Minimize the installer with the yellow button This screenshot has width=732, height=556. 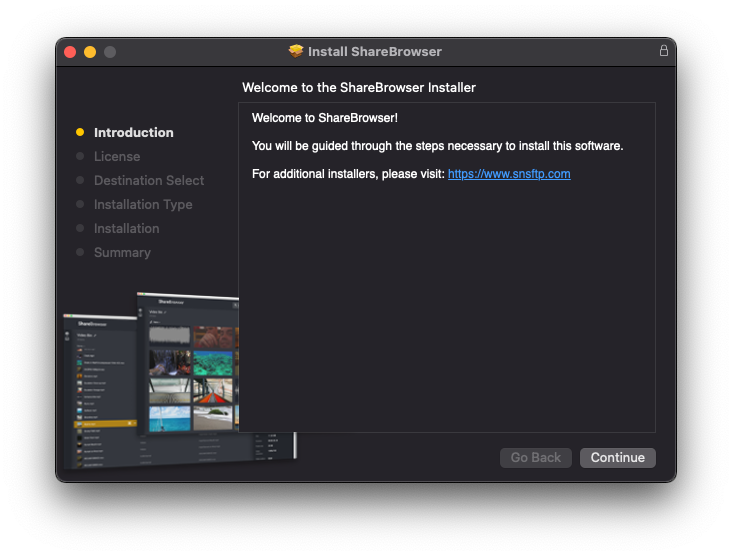(x=90, y=52)
